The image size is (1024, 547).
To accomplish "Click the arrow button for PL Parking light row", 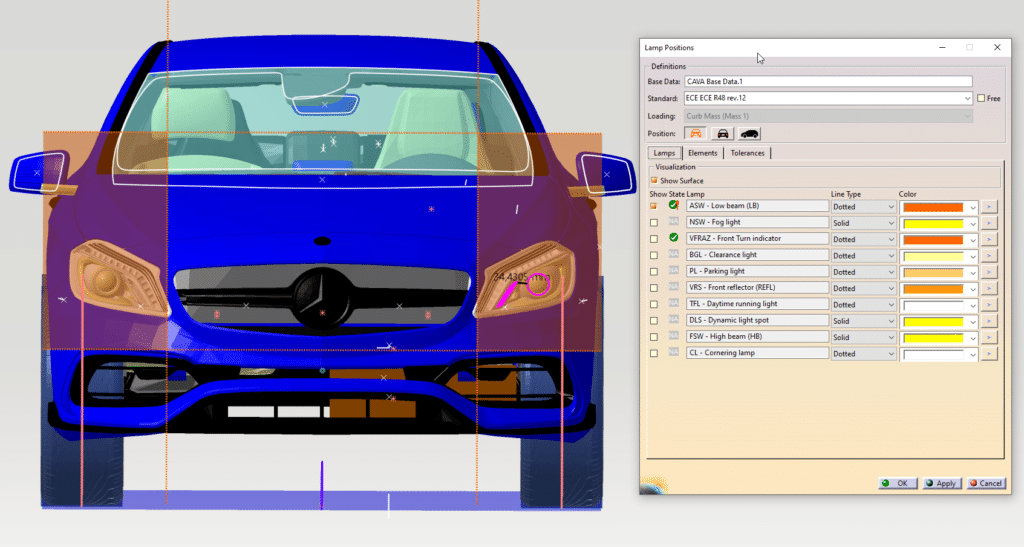I will (x=989, y=272).
